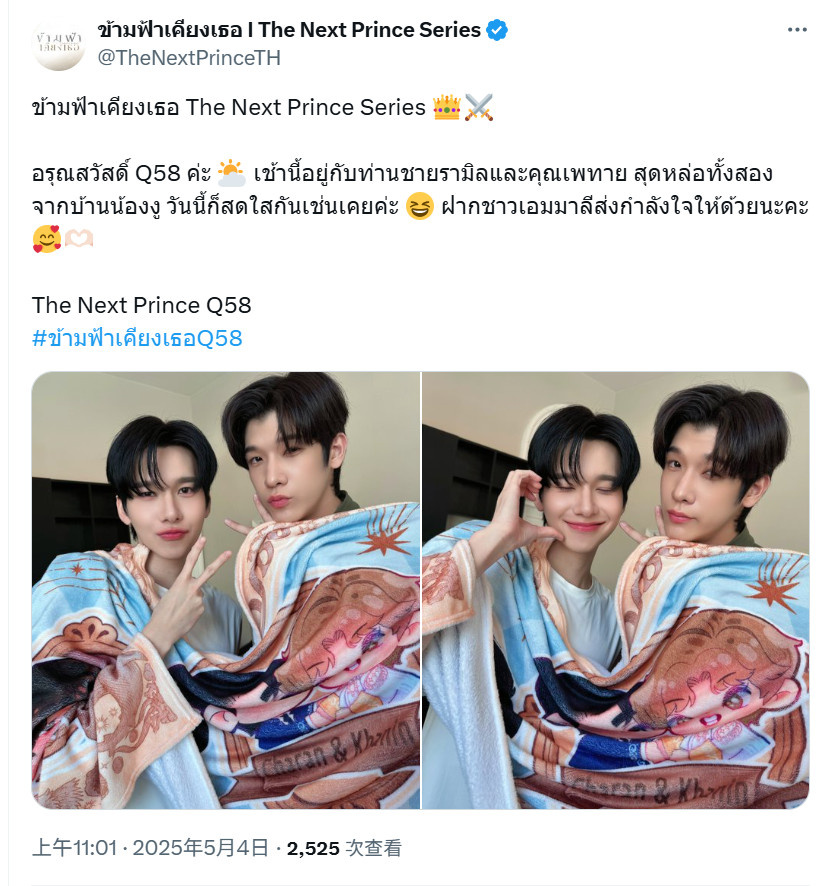Click the crossed swords emoji
Viewport: 832px width, 886px height.
(479, 107)
